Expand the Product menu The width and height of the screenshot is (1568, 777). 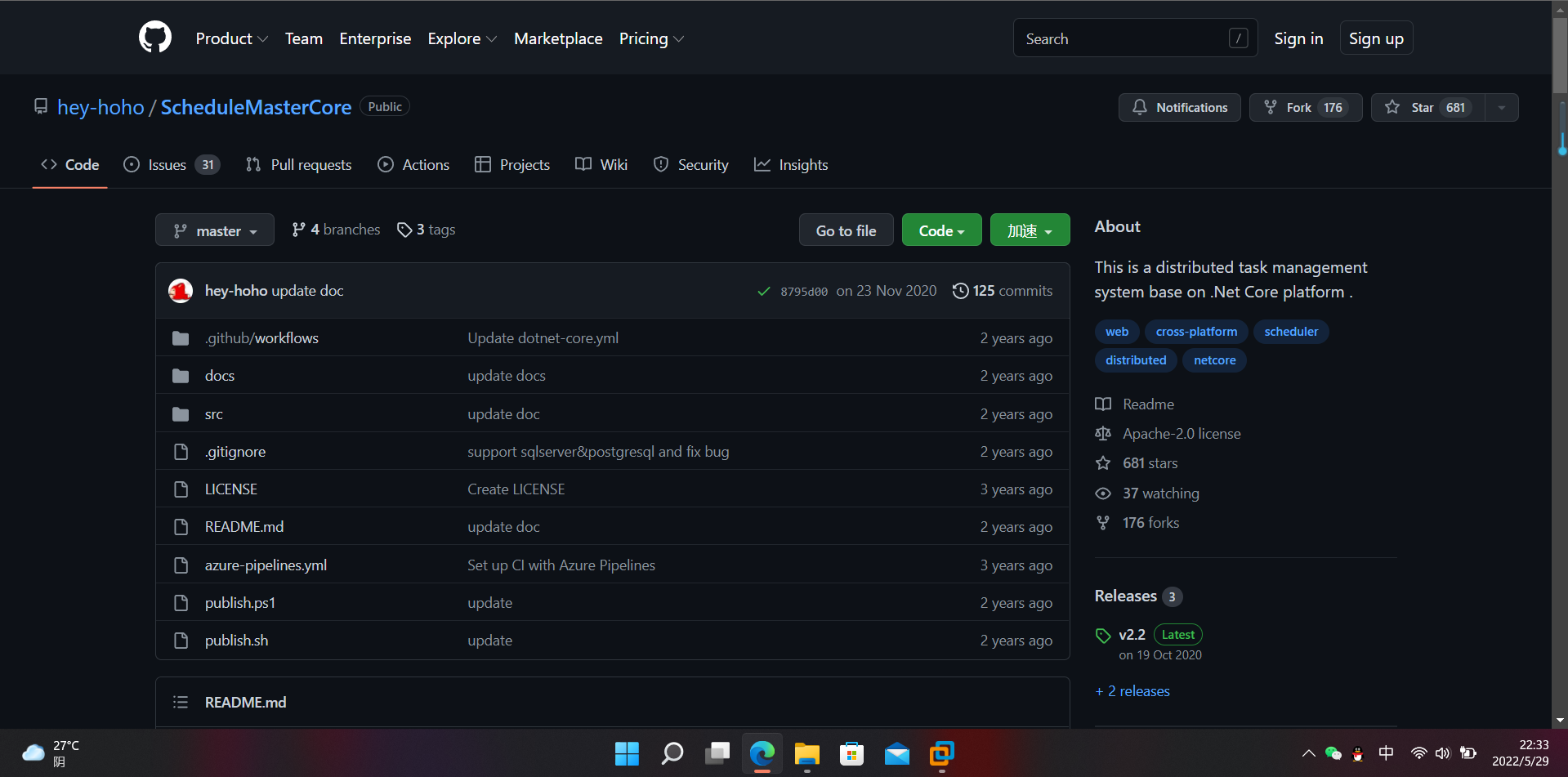[232, 38]
